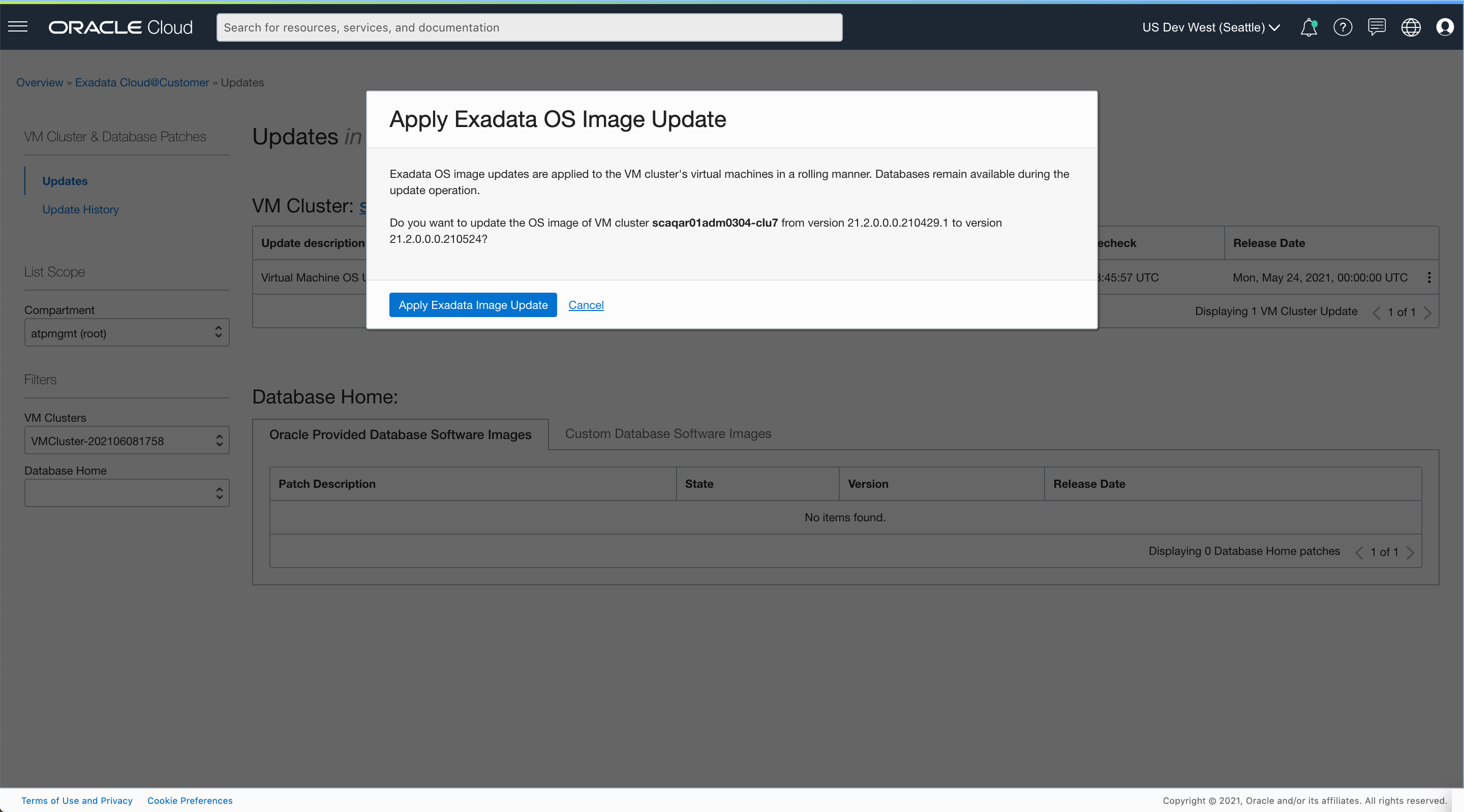Click the Exadata Cloud@Customer breadcrumb link

click(x=142, y=82)
